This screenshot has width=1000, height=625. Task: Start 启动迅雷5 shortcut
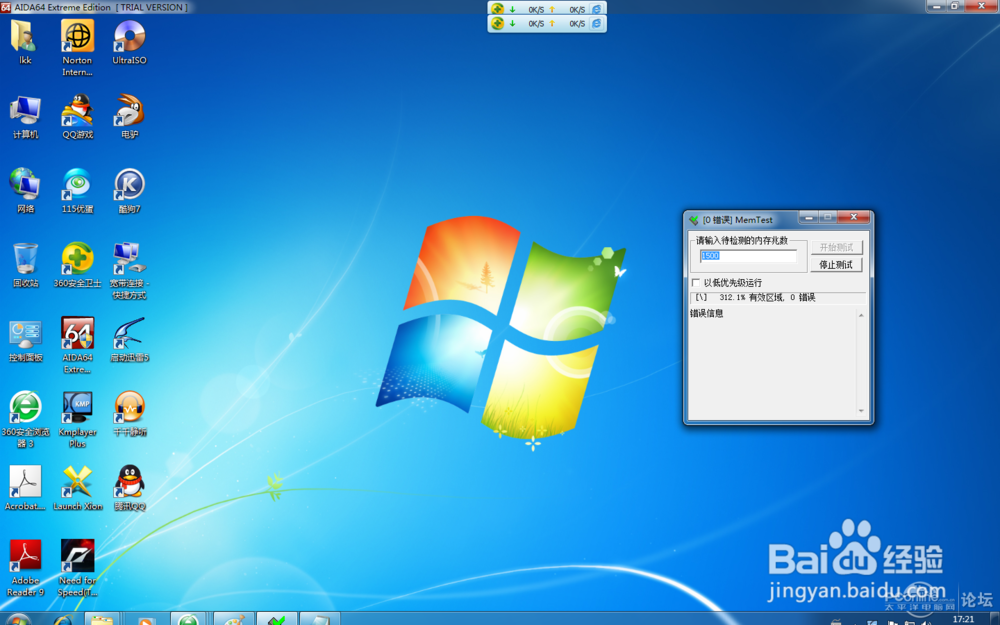pos(129,340)
